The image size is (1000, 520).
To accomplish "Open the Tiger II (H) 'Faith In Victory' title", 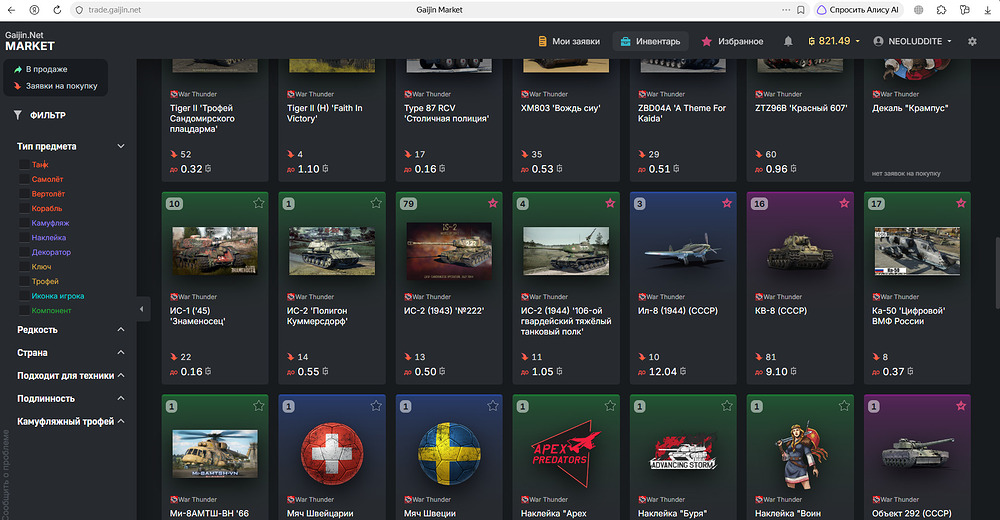I will point(325,113).
